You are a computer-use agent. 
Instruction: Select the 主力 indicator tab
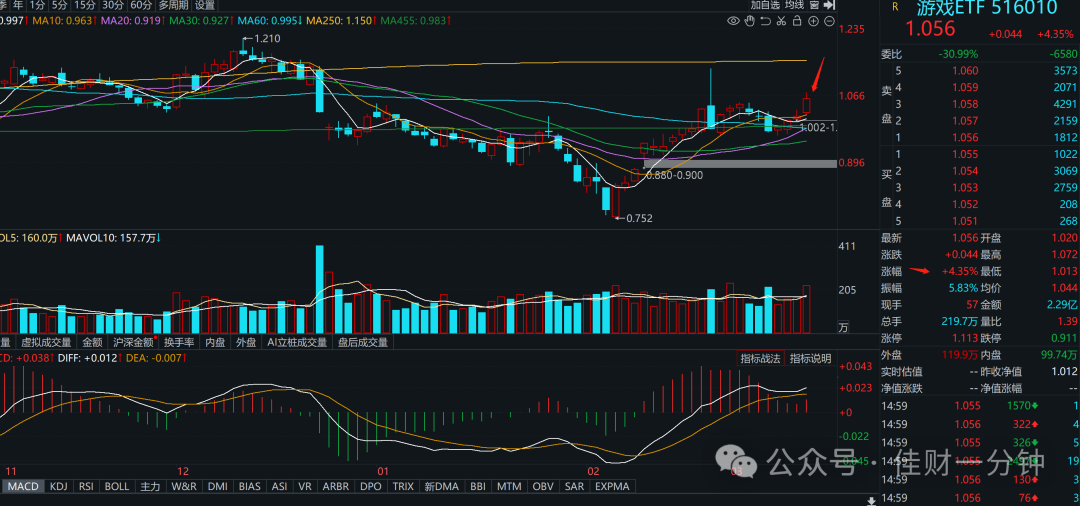point(151,486)
